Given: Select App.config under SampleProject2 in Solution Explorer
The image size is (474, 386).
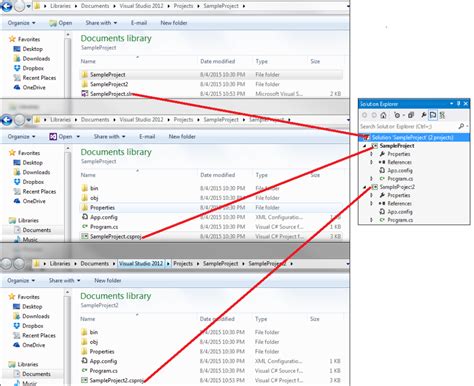Looking at the screenshot, I should [400, 212].
